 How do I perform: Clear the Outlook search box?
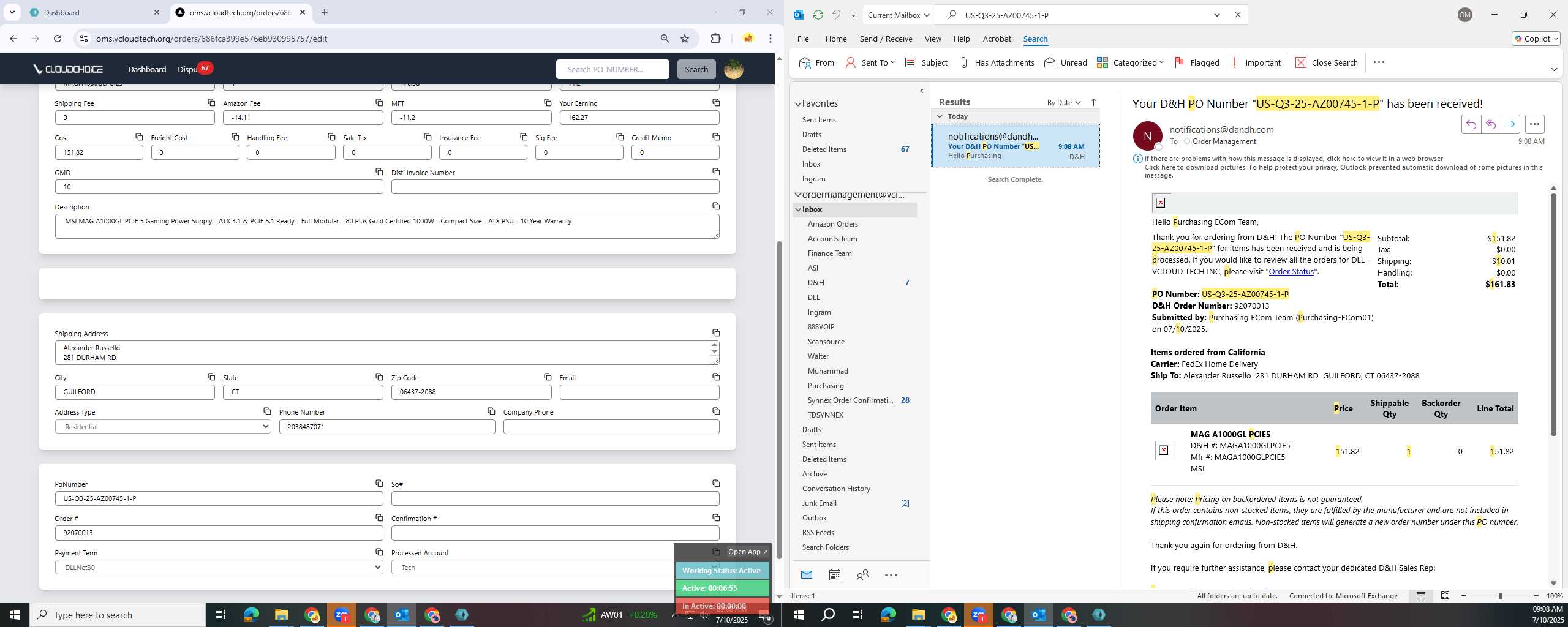click(x=1237, y=15)
